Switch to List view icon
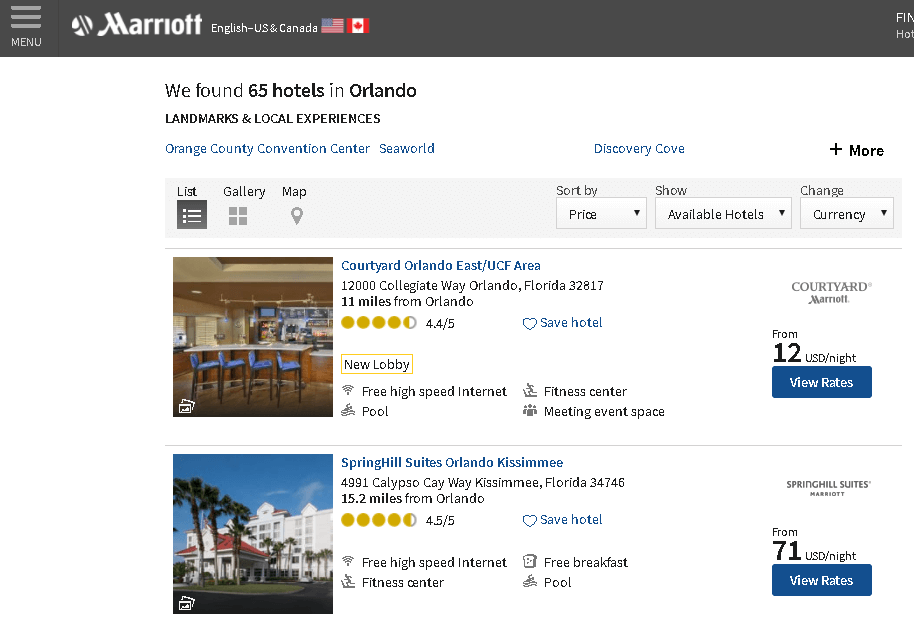 [x=192, y=215]
